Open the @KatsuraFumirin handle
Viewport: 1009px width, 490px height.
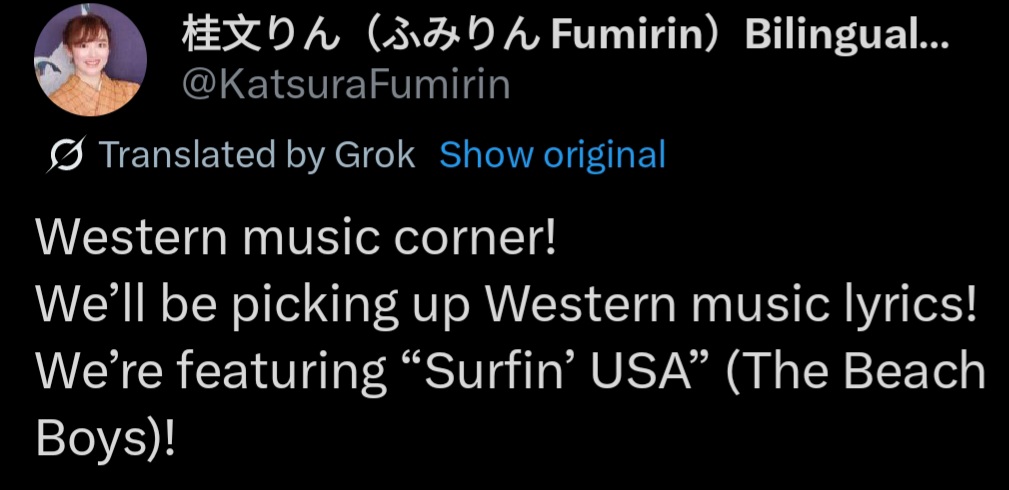click(x=345, y=85)
